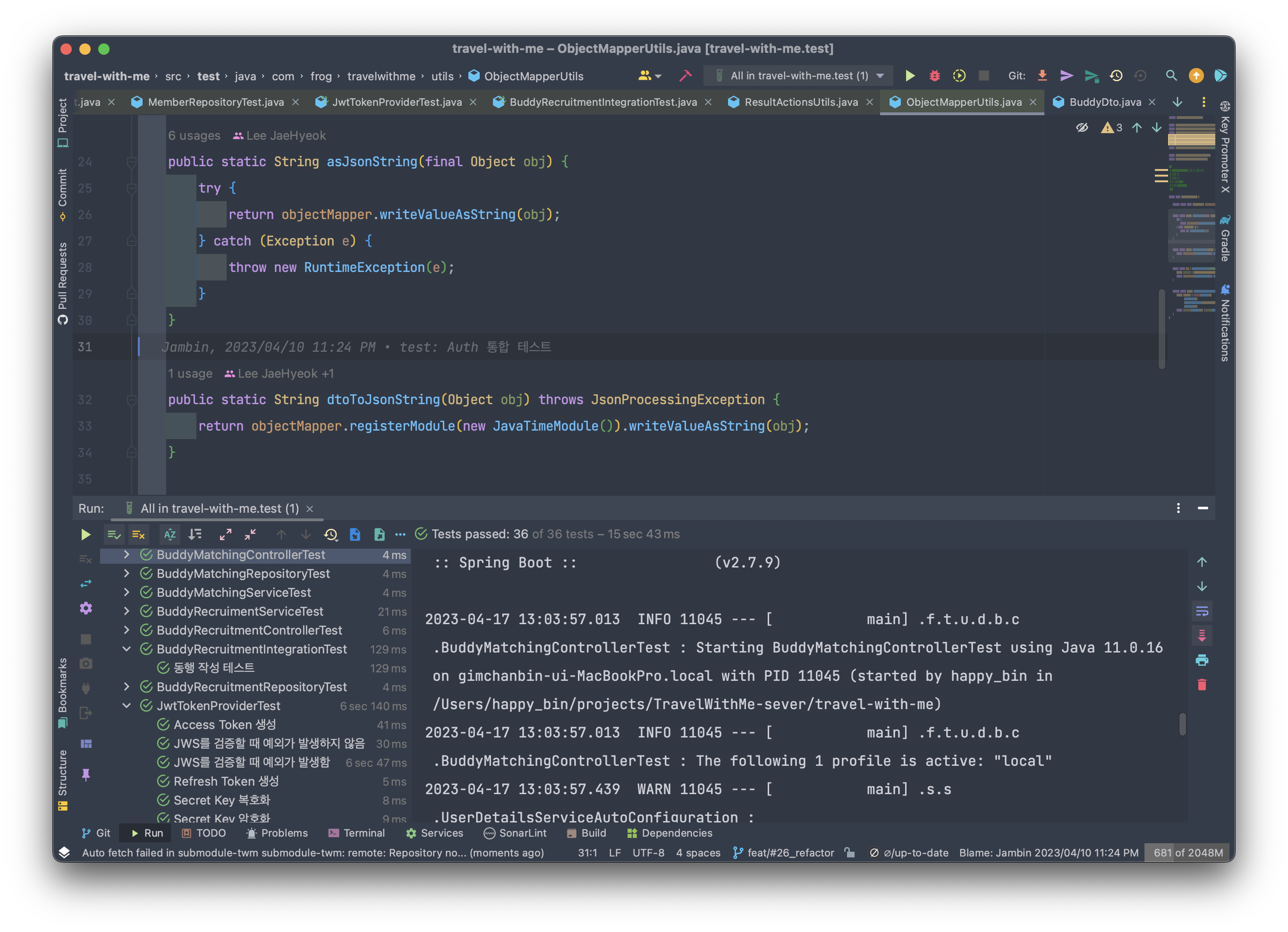The width and height of the screenshot is (1288, 932).
Task: Open Git history clock icon
Action: pyautogui.click(x=1116, y=76)
